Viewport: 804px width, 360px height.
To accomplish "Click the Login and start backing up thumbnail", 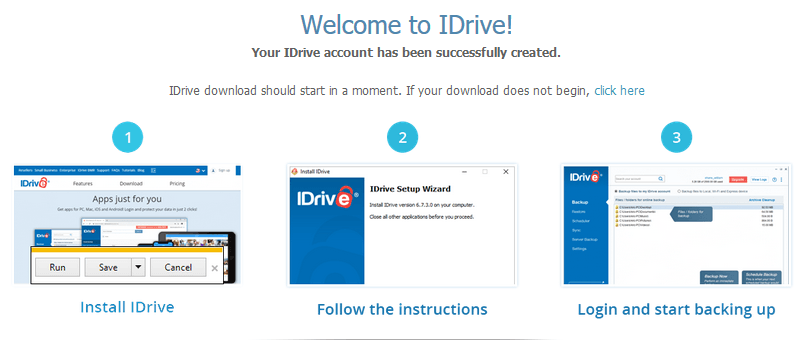I will coord(676,225).
